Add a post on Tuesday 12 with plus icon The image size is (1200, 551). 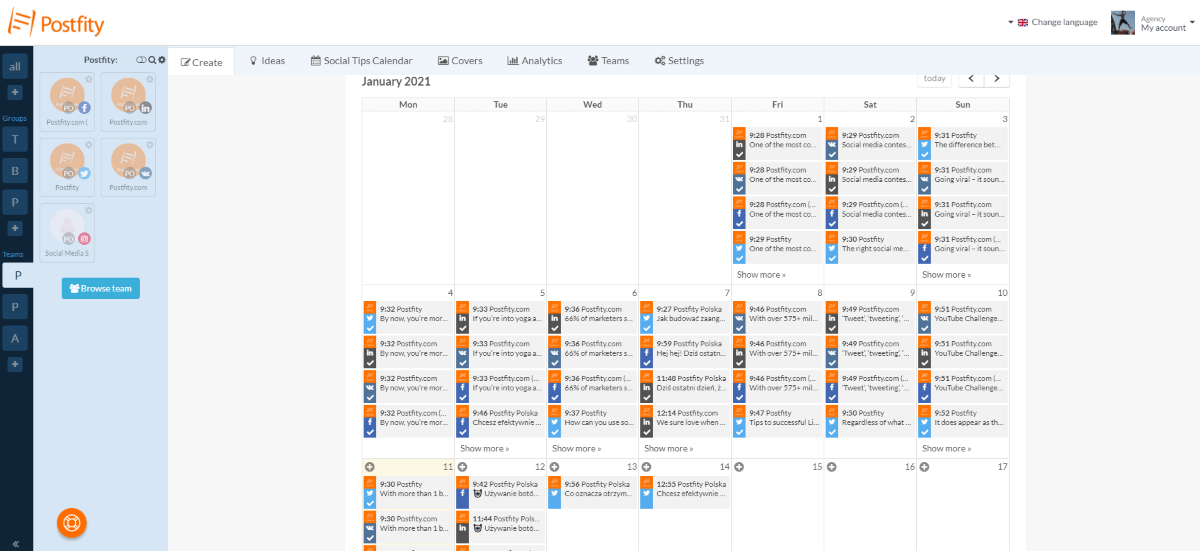[462, 467]
